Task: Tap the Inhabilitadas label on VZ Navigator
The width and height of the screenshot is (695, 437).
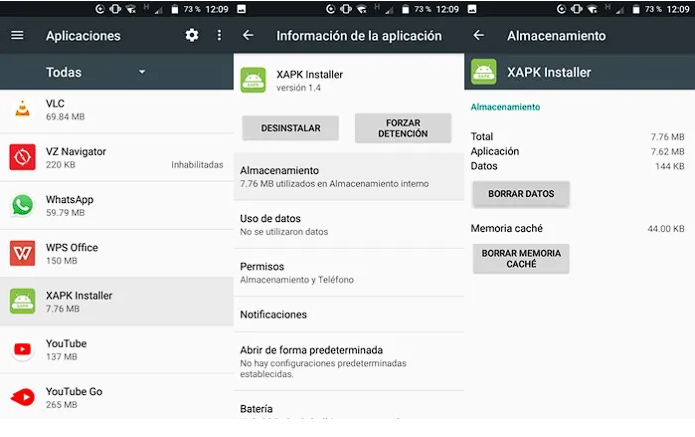Action: click(x=197, y=165)
